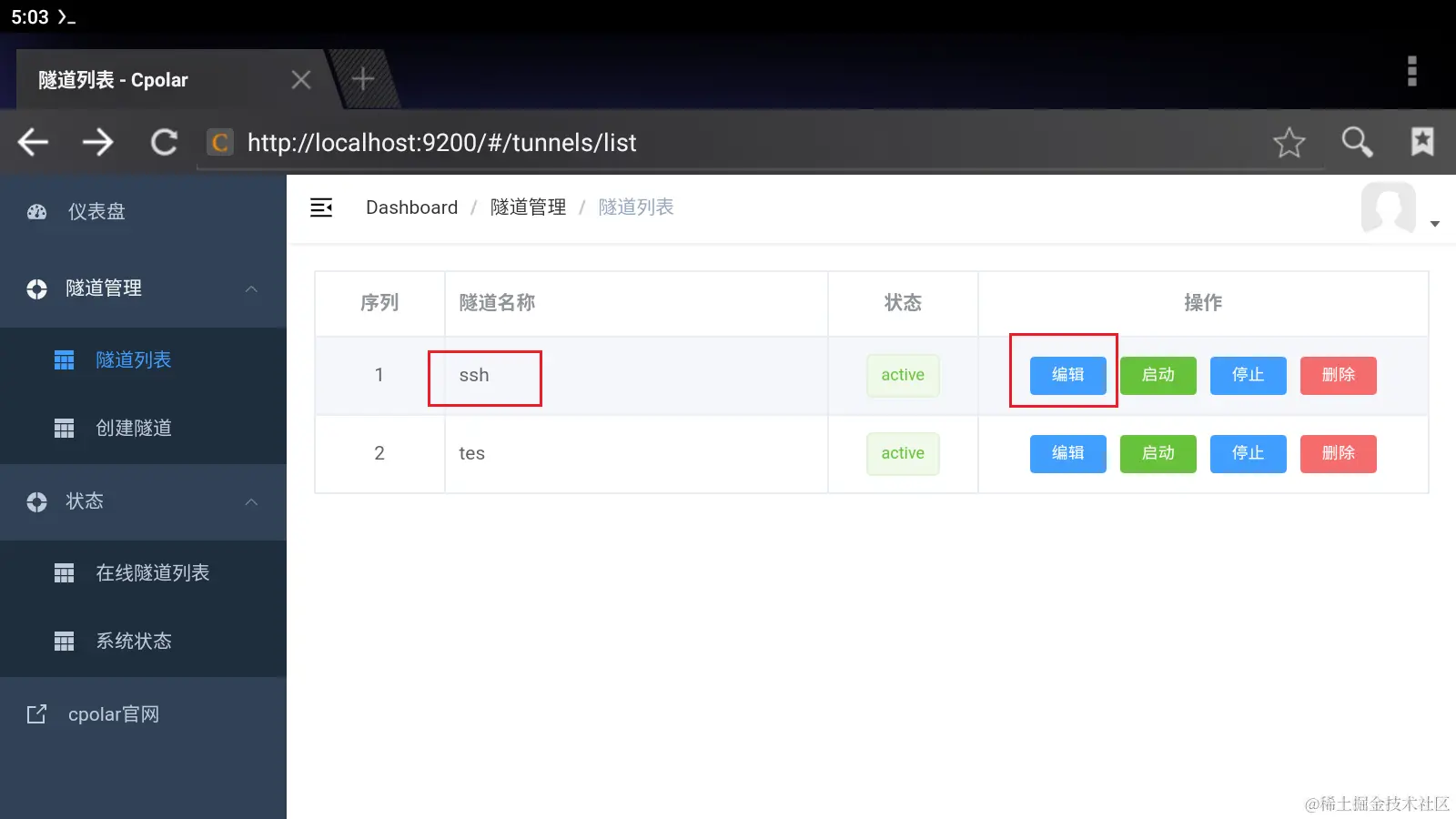Click the active status tag for tes
The image size is (1456, 819).
tap(903, 453)
